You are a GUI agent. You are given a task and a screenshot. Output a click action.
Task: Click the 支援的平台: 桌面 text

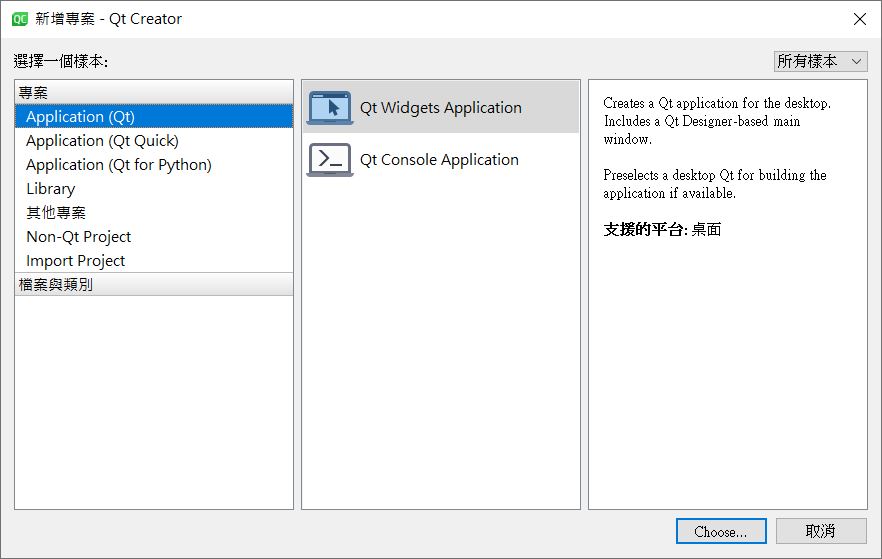[x=662, y=229]
